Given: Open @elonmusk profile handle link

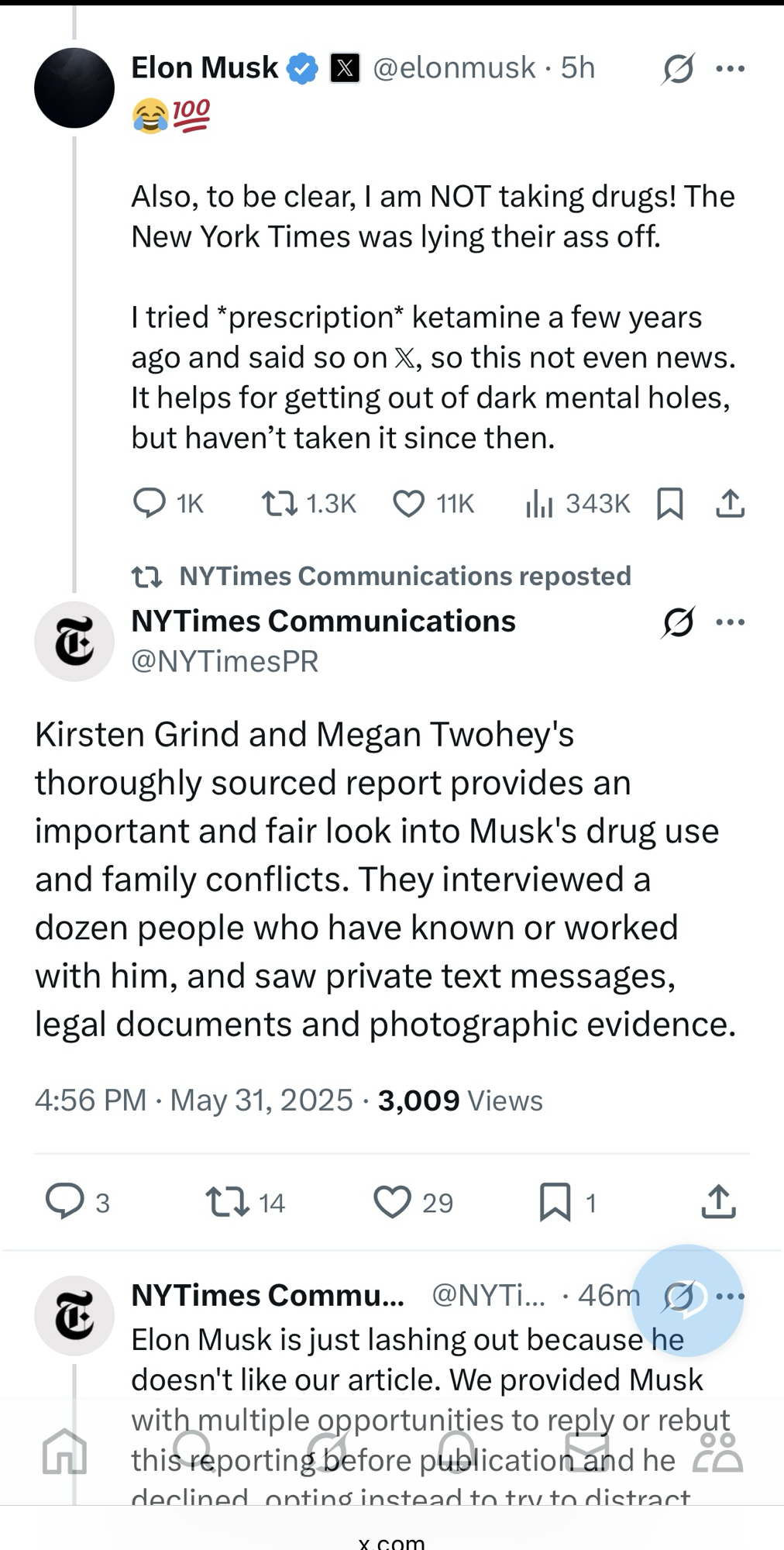Looking at the screenshot, I should click(454, 68).
